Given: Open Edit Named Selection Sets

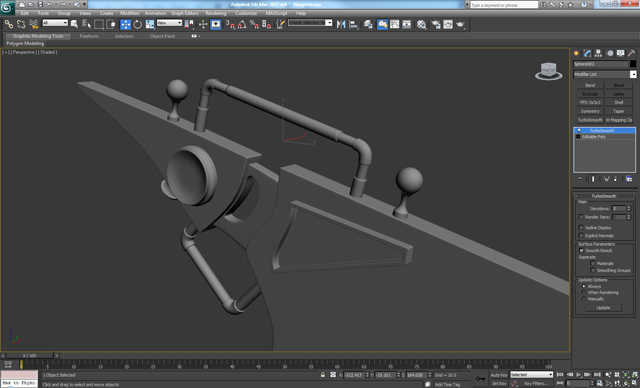Looking at the screenshot, I should point(280,24).
